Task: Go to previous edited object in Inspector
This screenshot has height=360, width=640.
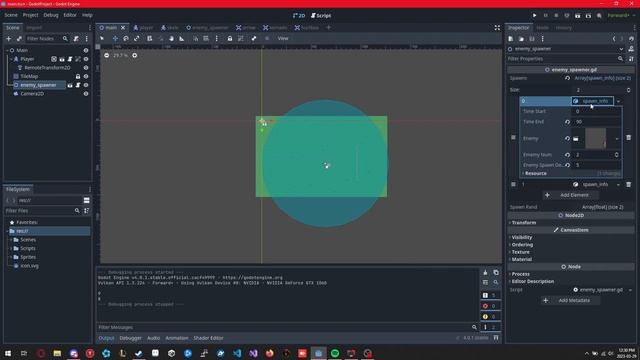Action: pyautogui.click(x=614, y=39)
